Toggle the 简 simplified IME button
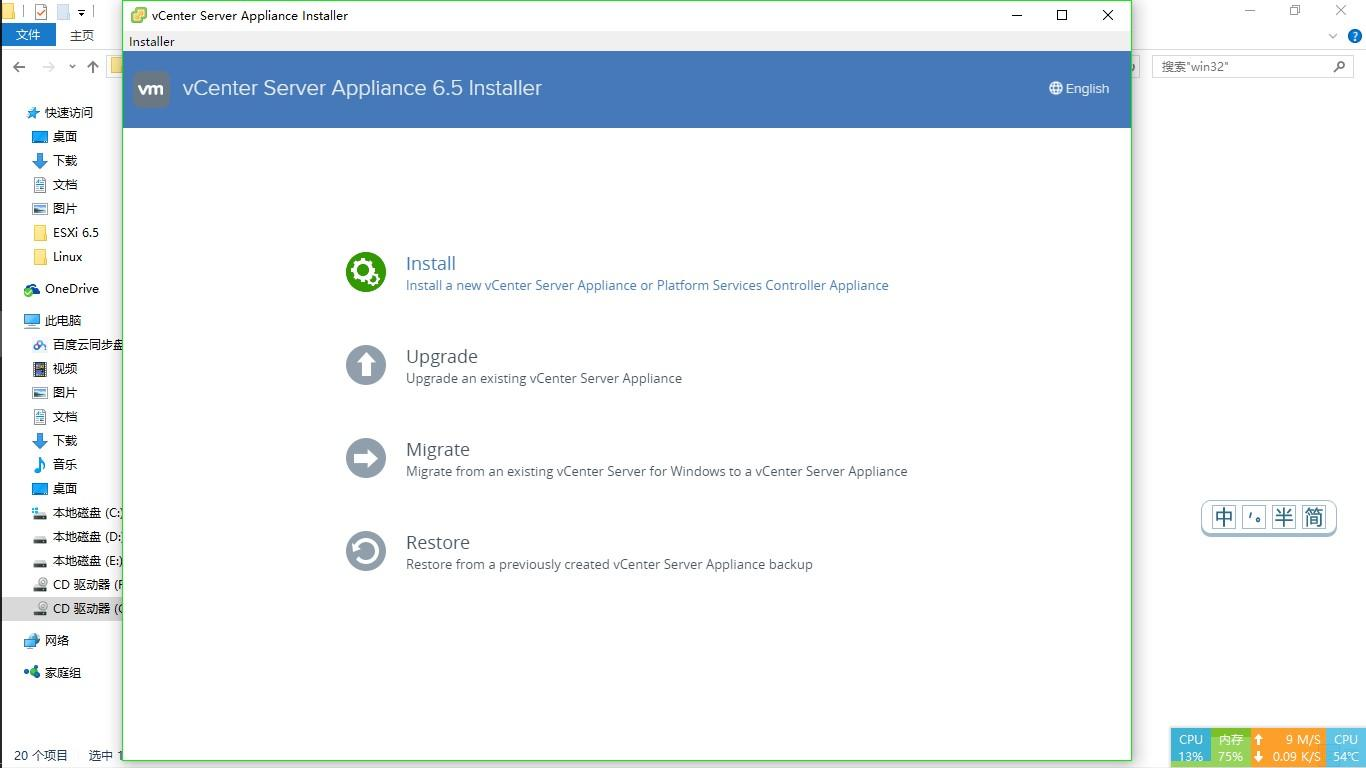 coord(1314,517)
